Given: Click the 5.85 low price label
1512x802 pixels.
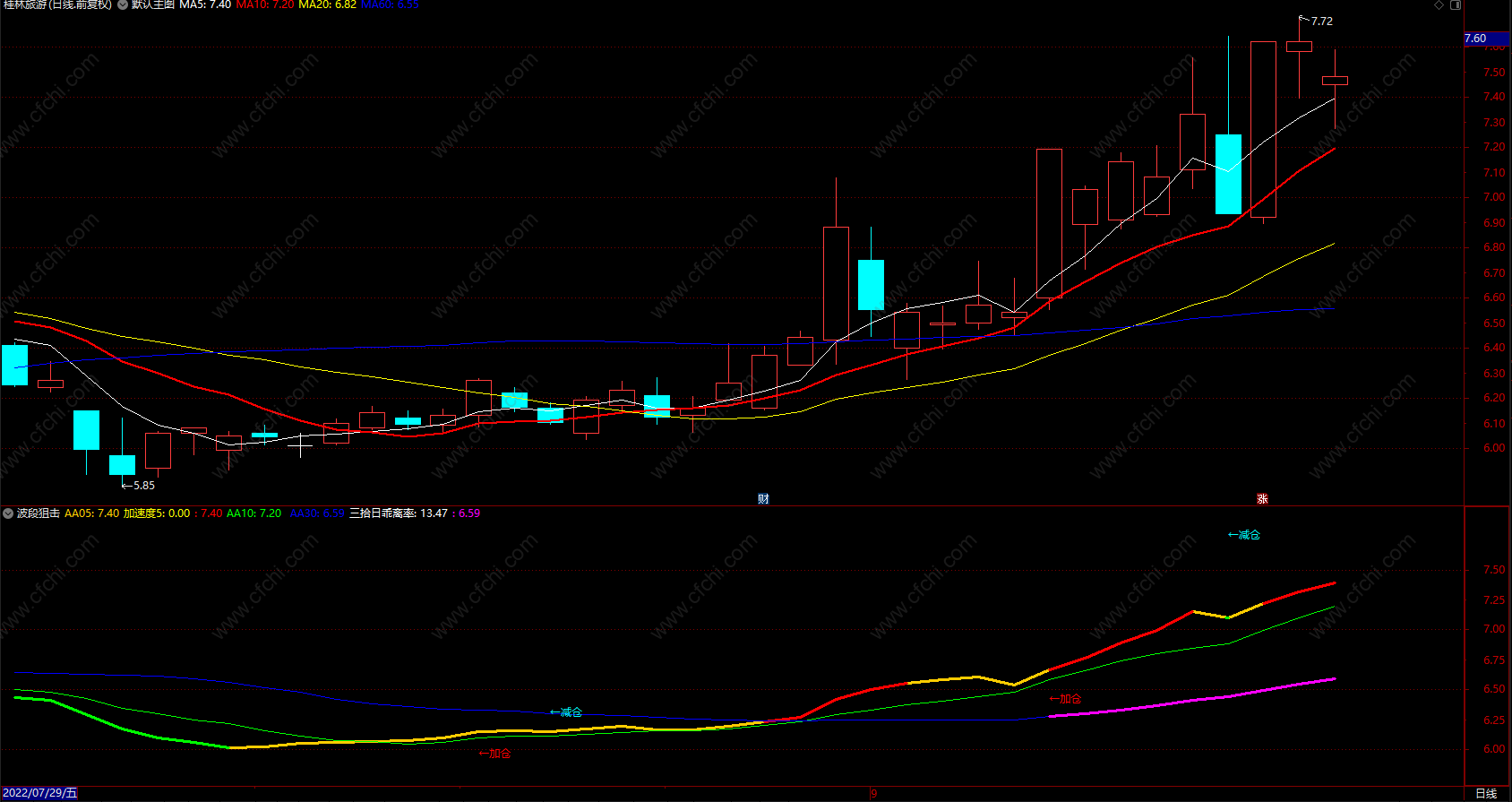Looking at the screenshot, I should [x=143, y=485].
